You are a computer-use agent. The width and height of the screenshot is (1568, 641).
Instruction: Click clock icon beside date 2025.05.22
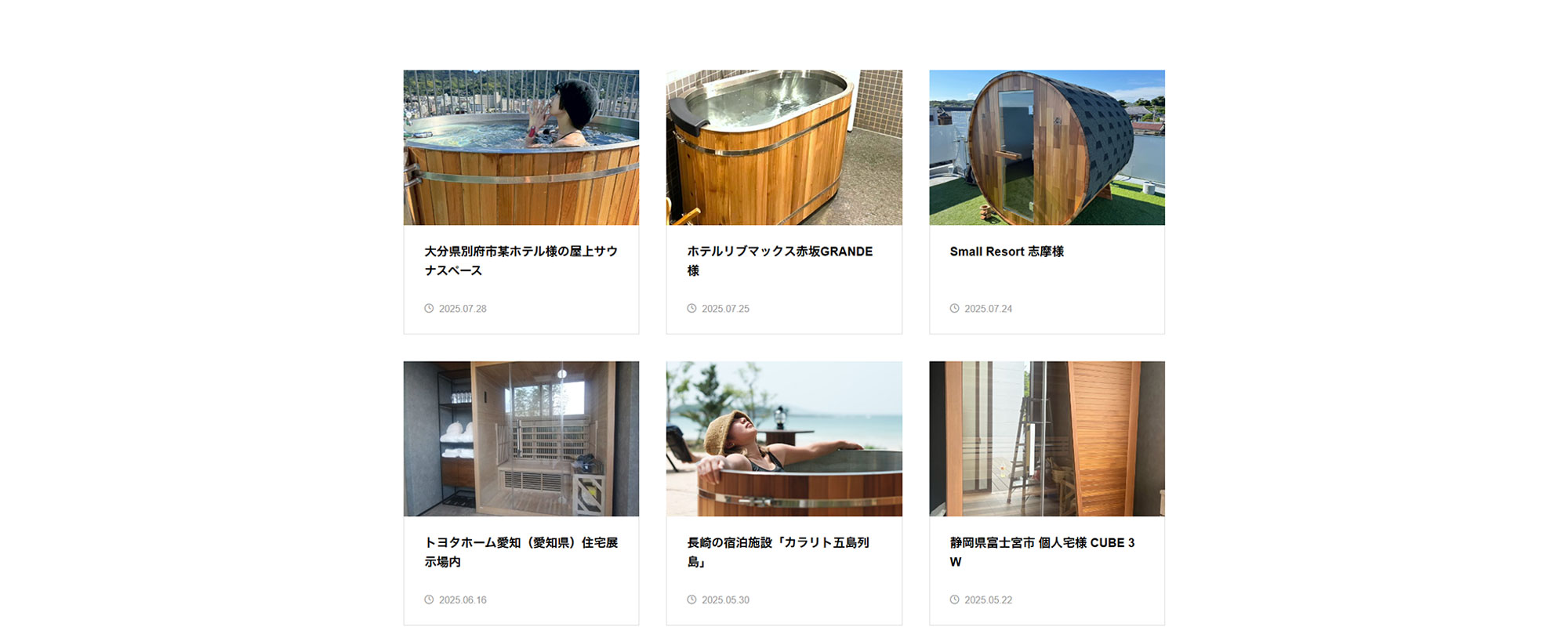[x=954, y=599]
